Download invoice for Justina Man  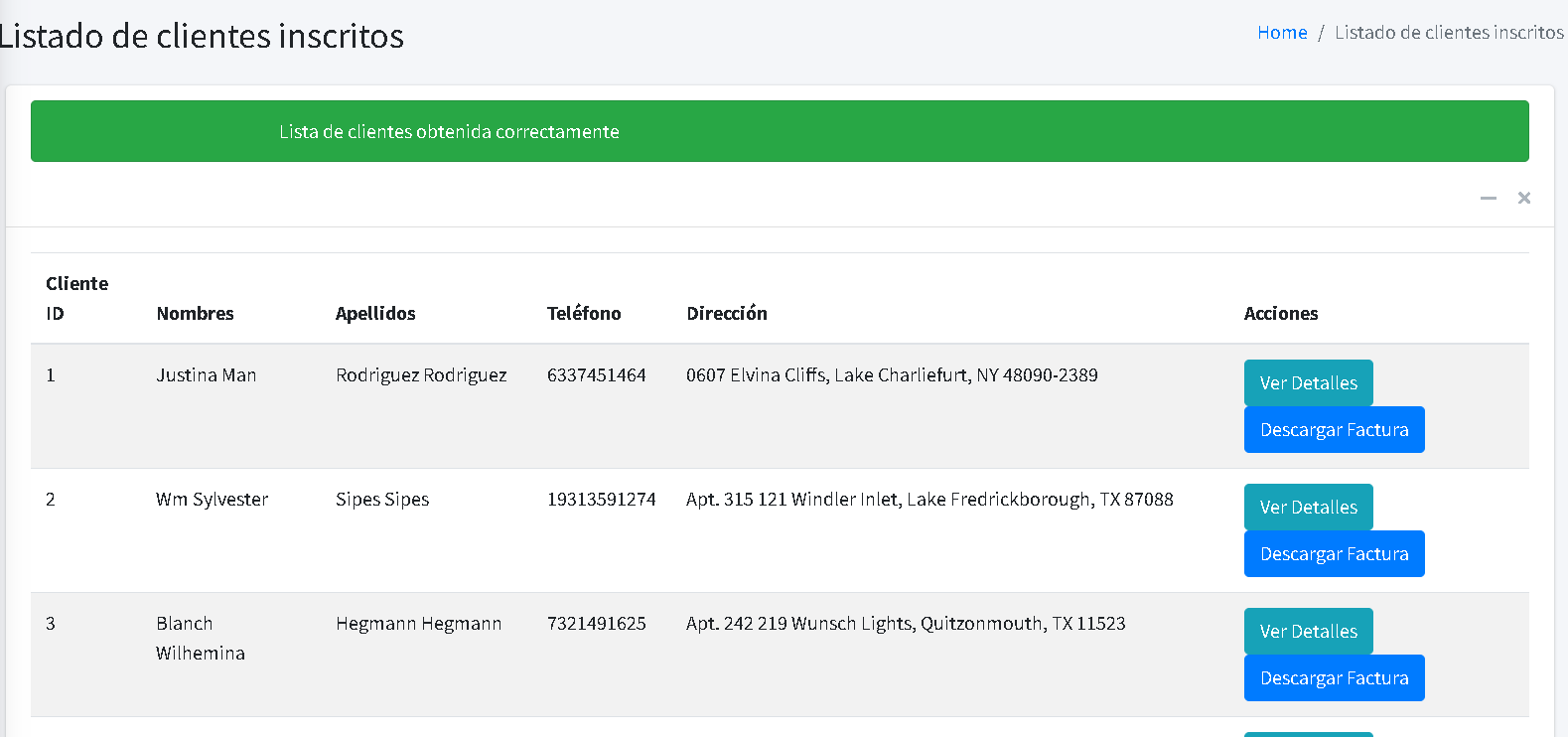click(1334, 429)
